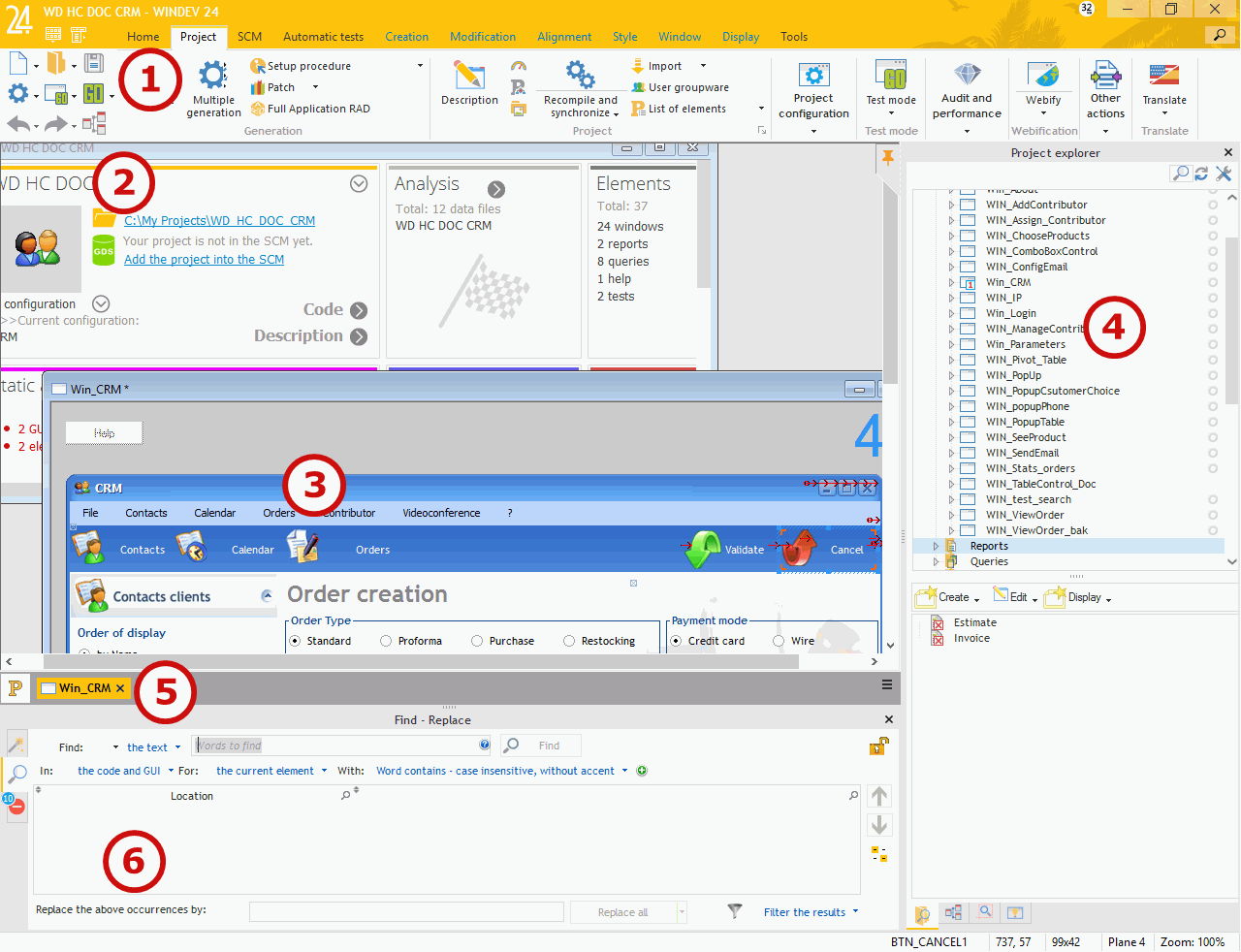Expand the Reports tree node
This screenshot has width=1241, height=952.
click(936, 546)
